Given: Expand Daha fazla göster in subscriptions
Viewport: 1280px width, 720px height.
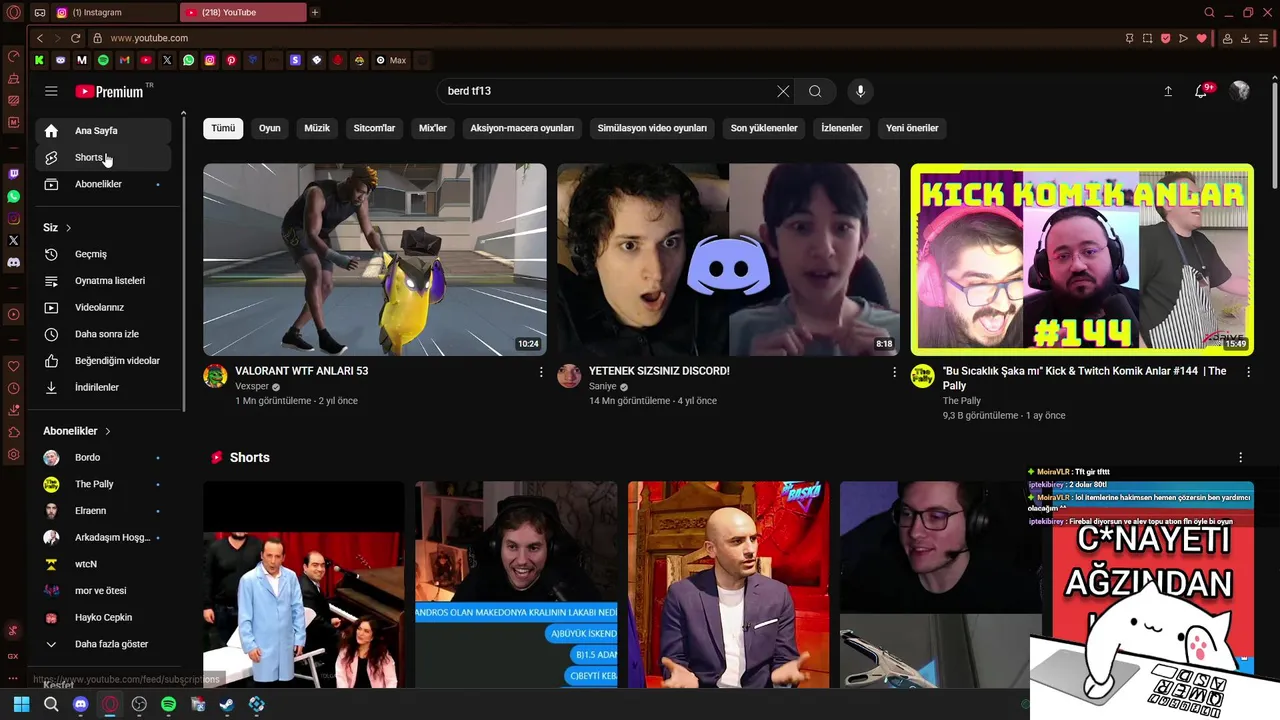Looking at the screenshot, I should pos(104,644).
